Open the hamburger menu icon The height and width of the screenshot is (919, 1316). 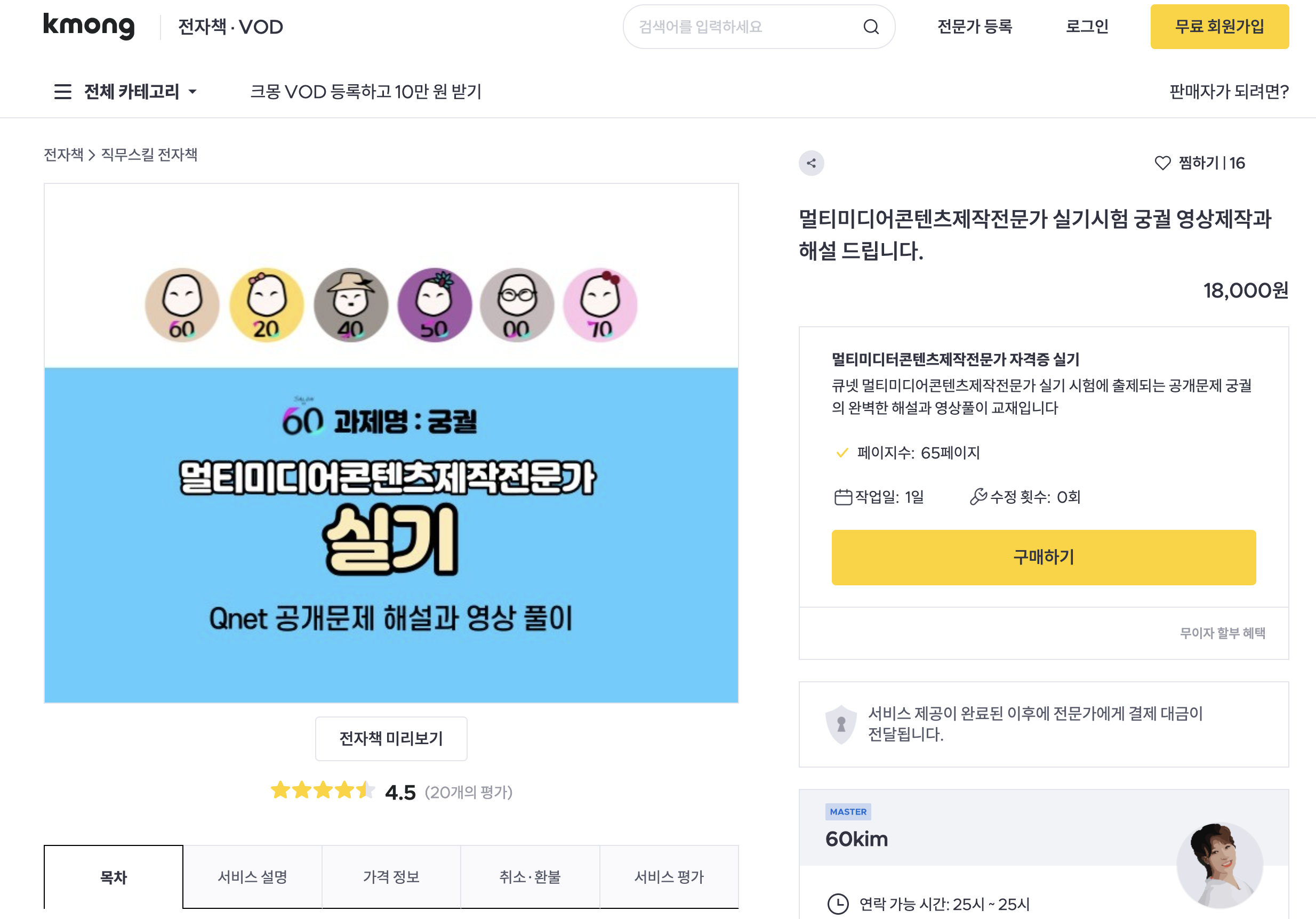tap(62, 92)
